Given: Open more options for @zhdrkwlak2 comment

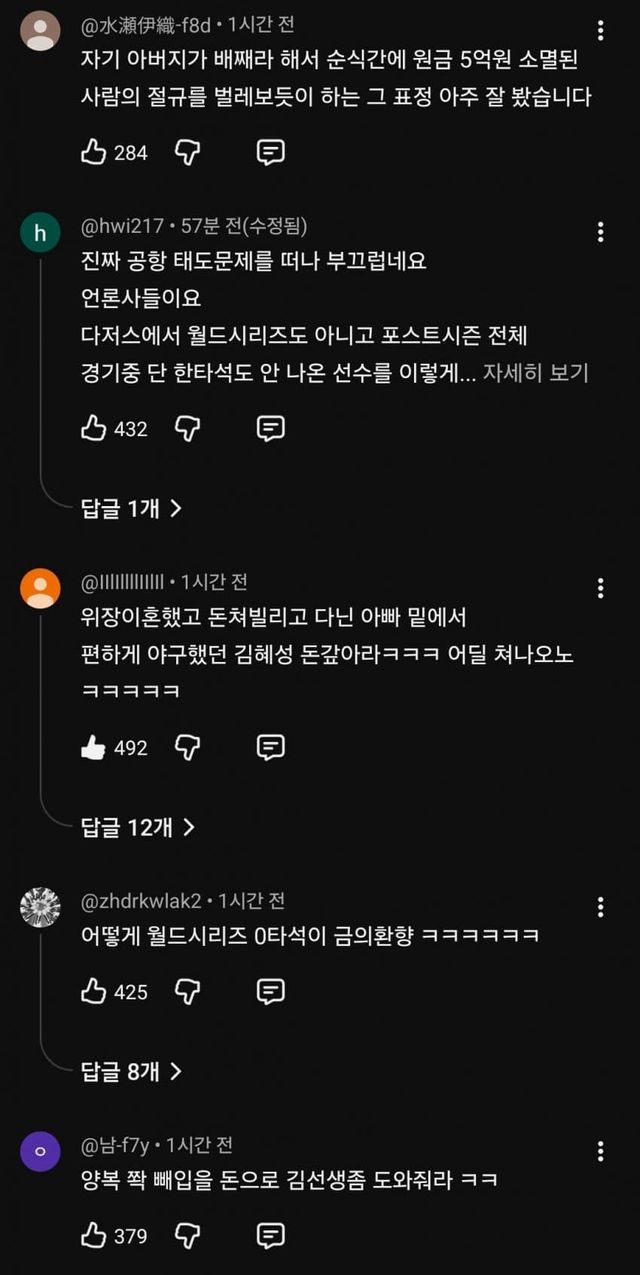Looking at the screenshot, I should 600,907.
